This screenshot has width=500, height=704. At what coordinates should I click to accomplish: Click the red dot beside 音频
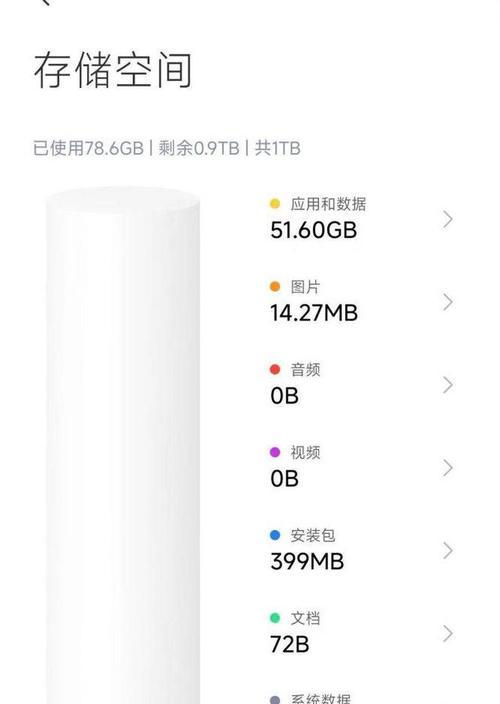(x=275, y=370)
